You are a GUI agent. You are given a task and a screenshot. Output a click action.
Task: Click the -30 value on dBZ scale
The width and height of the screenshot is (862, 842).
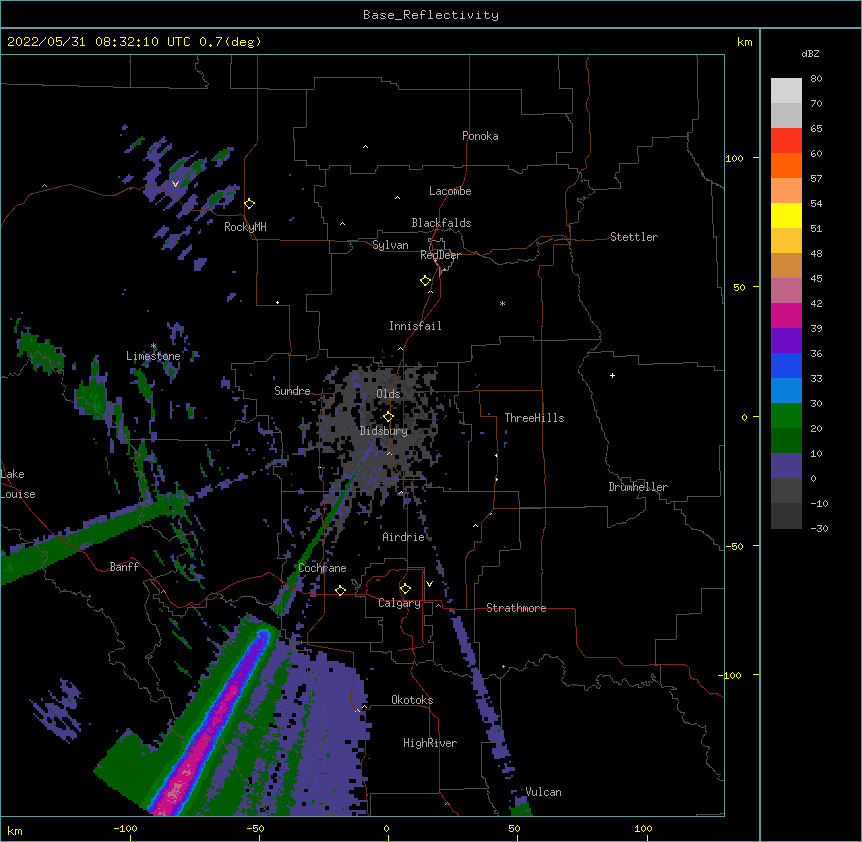[819, 528]
